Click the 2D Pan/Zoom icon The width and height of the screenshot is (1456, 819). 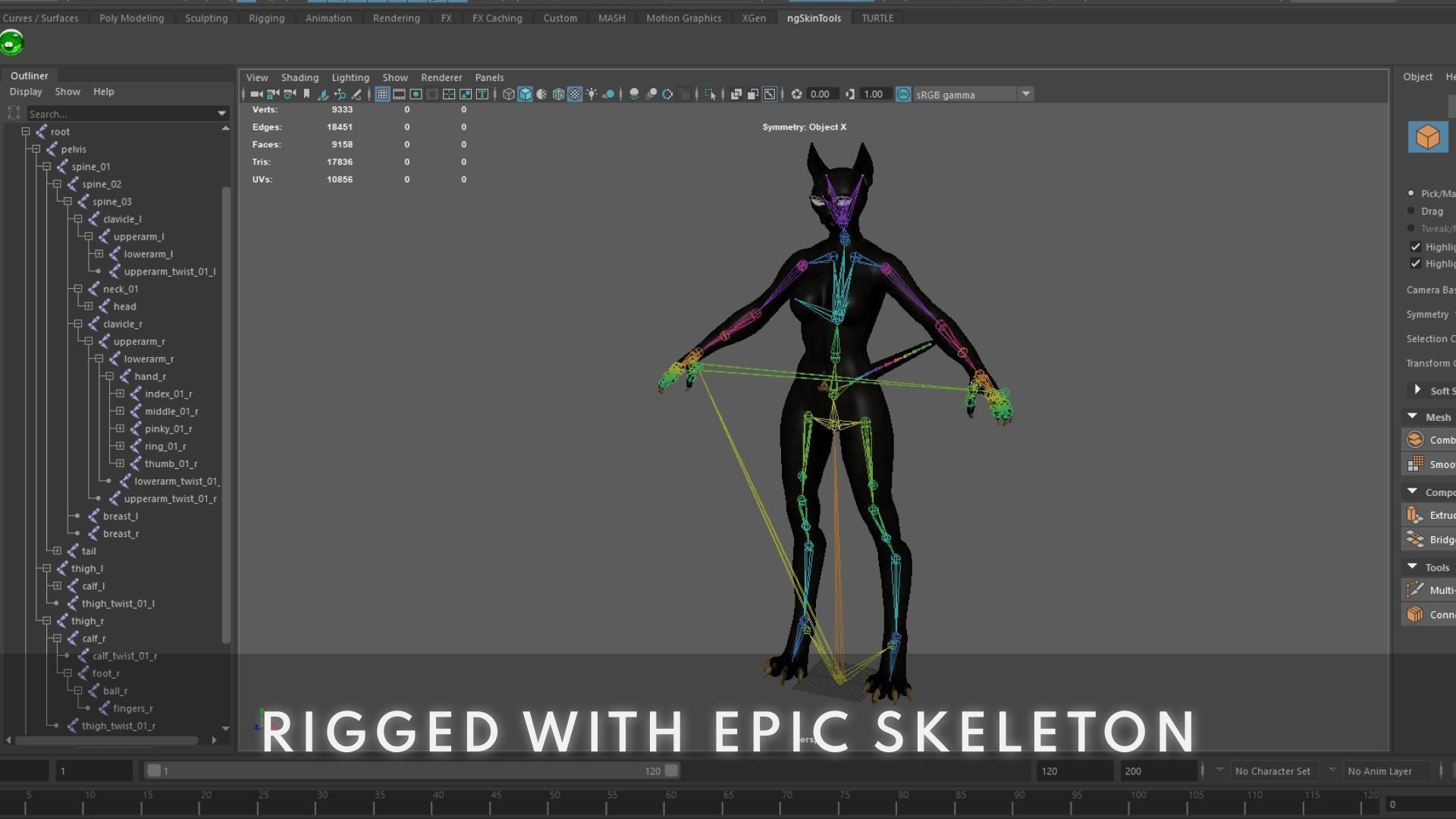tap(340, 94)
